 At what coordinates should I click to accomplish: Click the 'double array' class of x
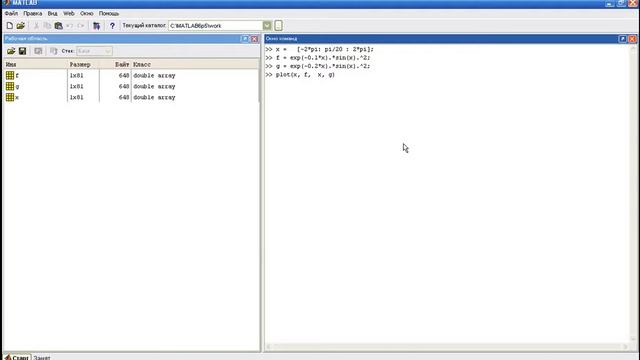[154, 97]
